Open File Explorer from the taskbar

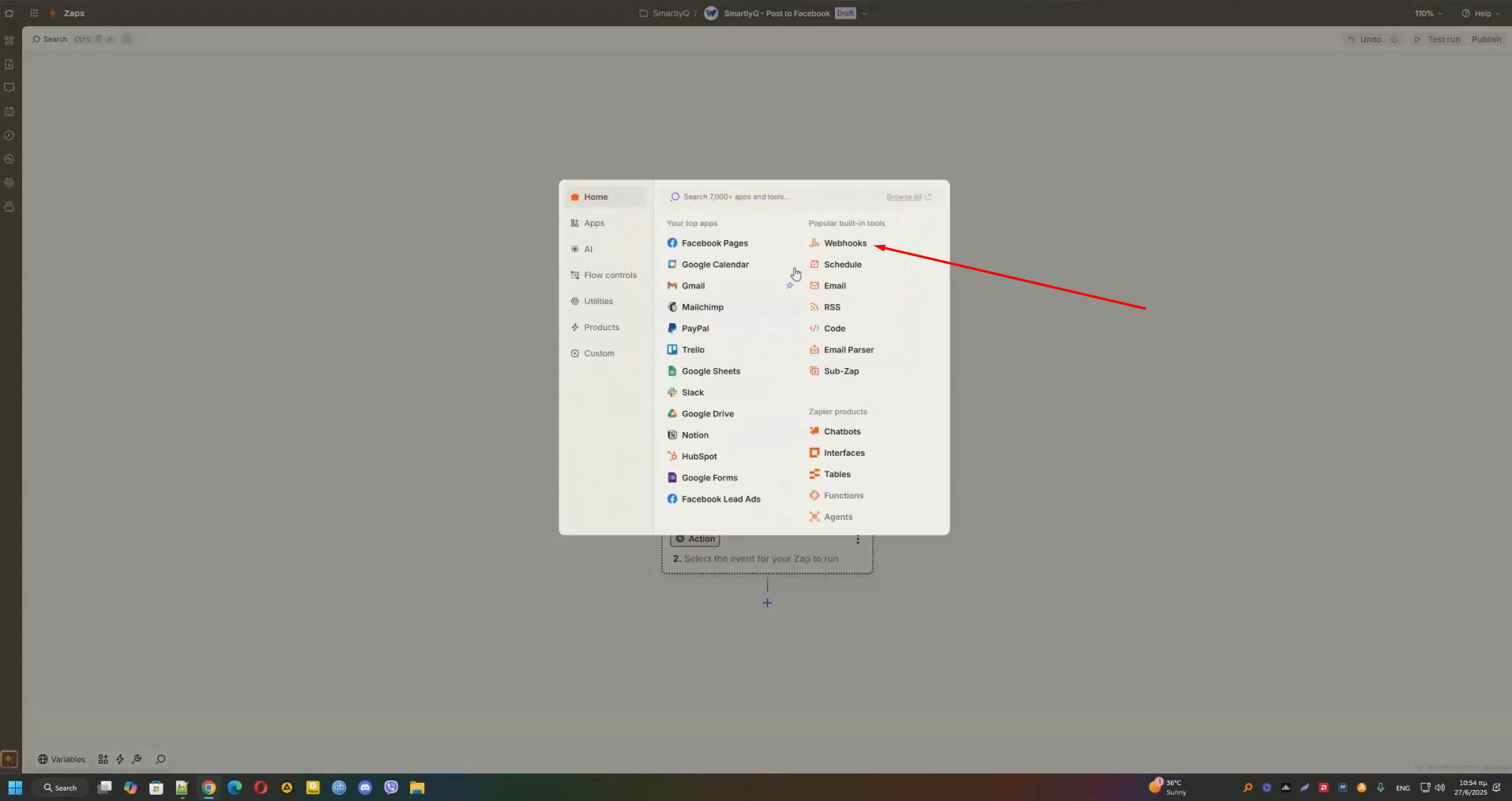(417, 788)
